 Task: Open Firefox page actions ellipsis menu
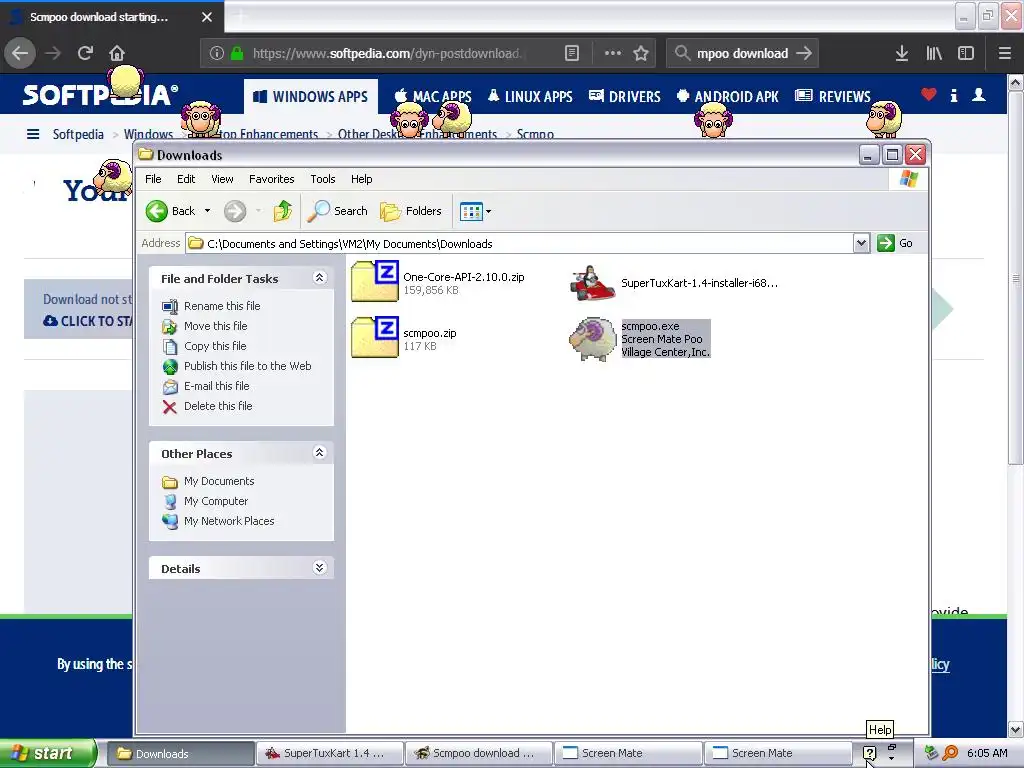(613, 54)
